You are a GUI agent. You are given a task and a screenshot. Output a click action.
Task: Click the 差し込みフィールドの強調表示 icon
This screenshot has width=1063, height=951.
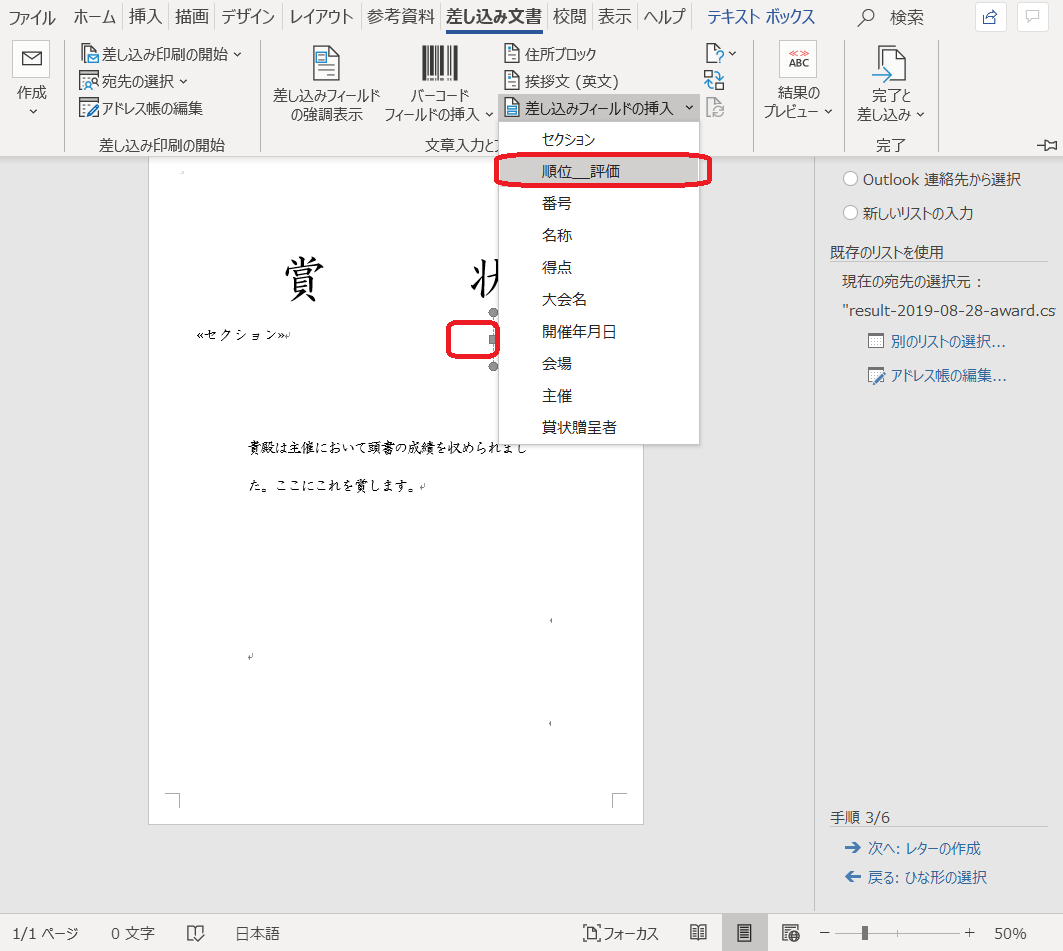326,63
